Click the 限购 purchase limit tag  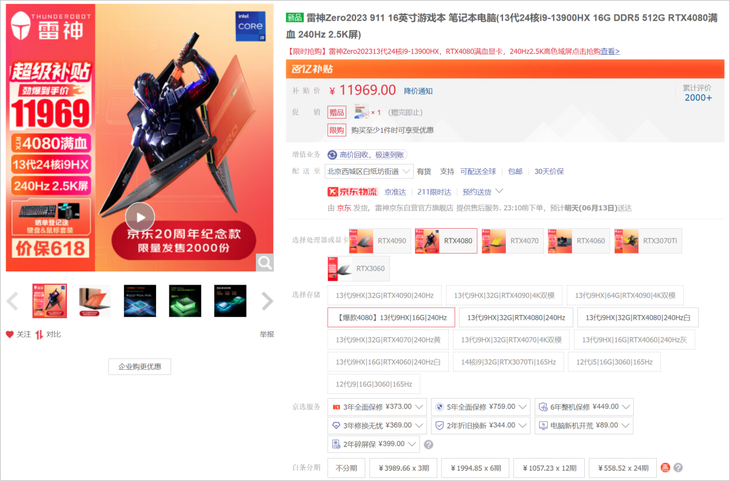pos(337,130)
